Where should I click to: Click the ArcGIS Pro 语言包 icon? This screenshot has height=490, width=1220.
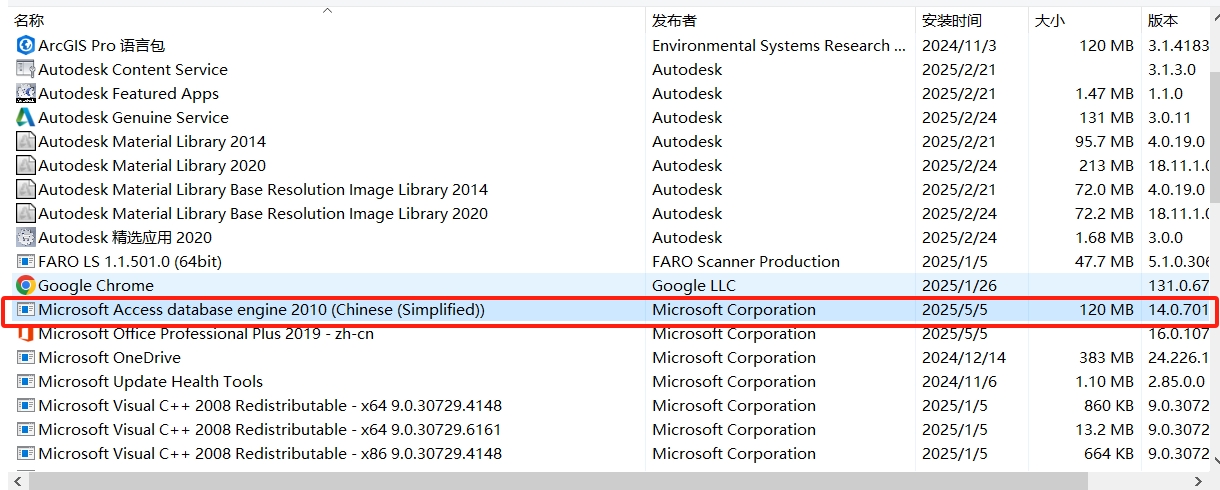26,45
